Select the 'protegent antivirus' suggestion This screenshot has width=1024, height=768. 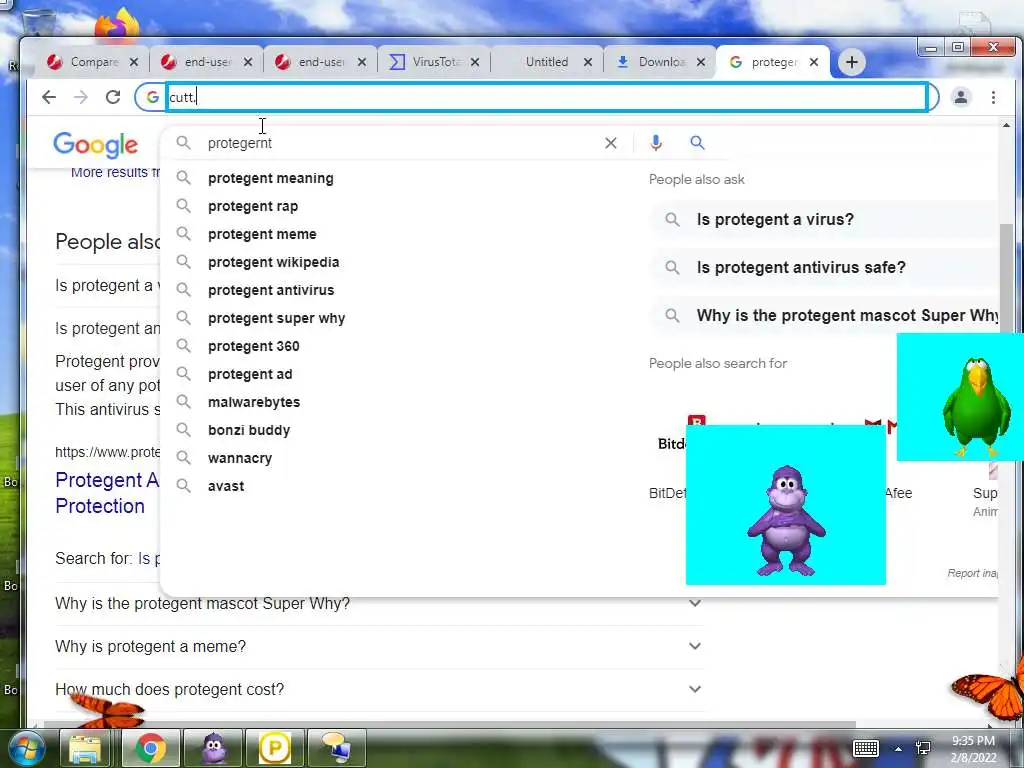click(271, 291)
